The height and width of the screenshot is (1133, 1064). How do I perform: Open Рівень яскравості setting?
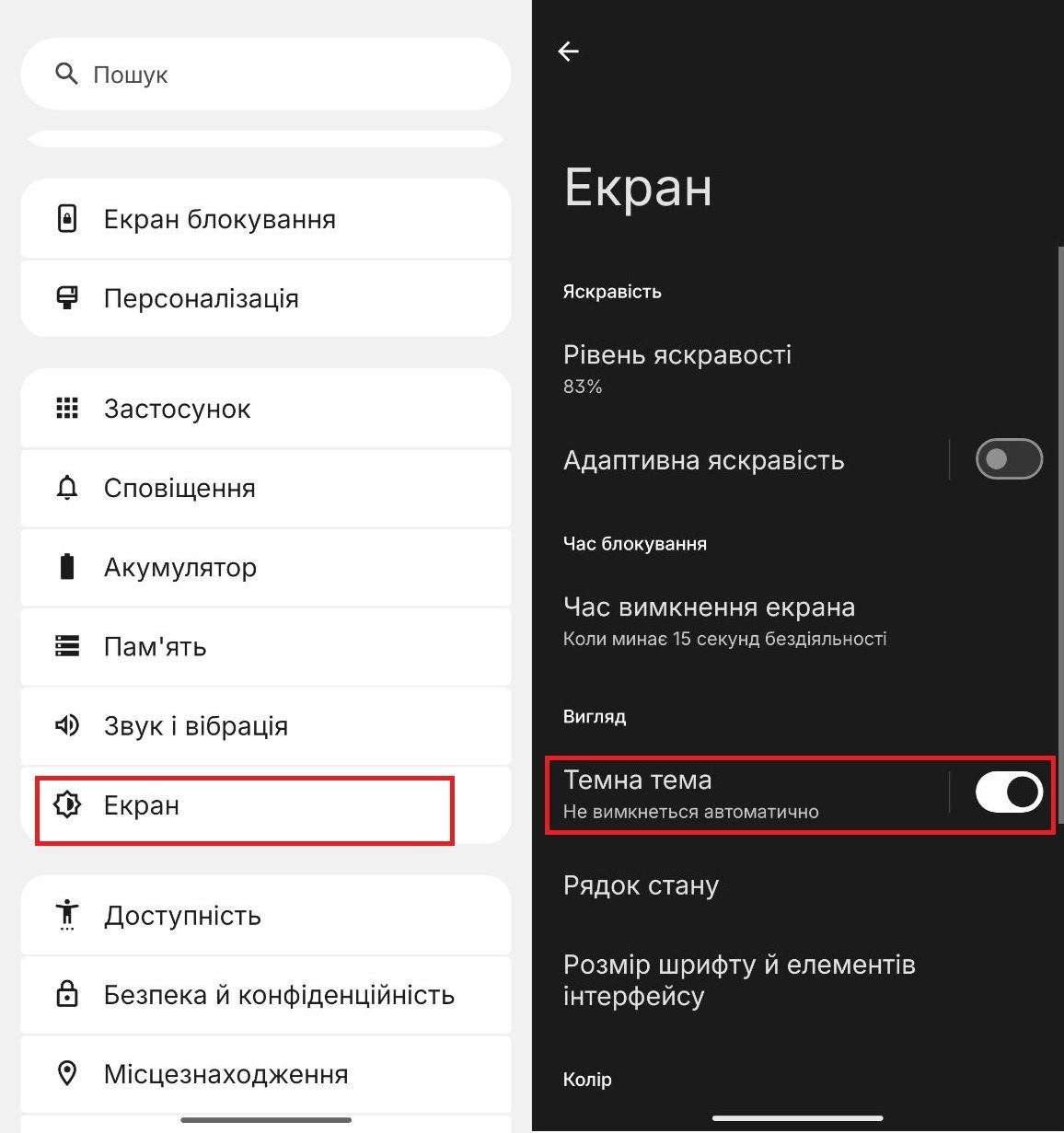tap(797, 368)
